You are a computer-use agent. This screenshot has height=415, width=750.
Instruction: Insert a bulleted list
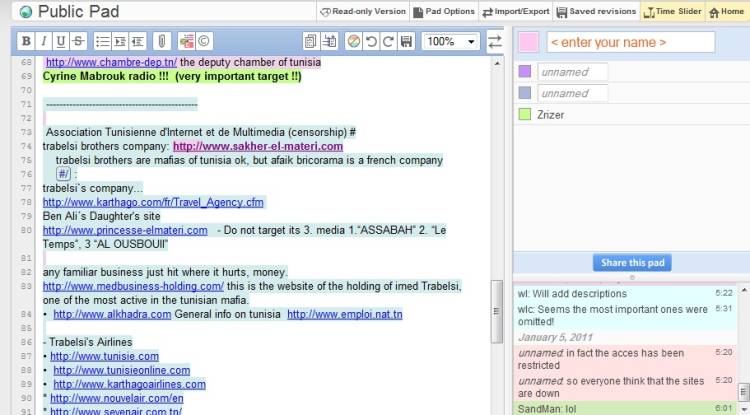[x=103, y=42]
